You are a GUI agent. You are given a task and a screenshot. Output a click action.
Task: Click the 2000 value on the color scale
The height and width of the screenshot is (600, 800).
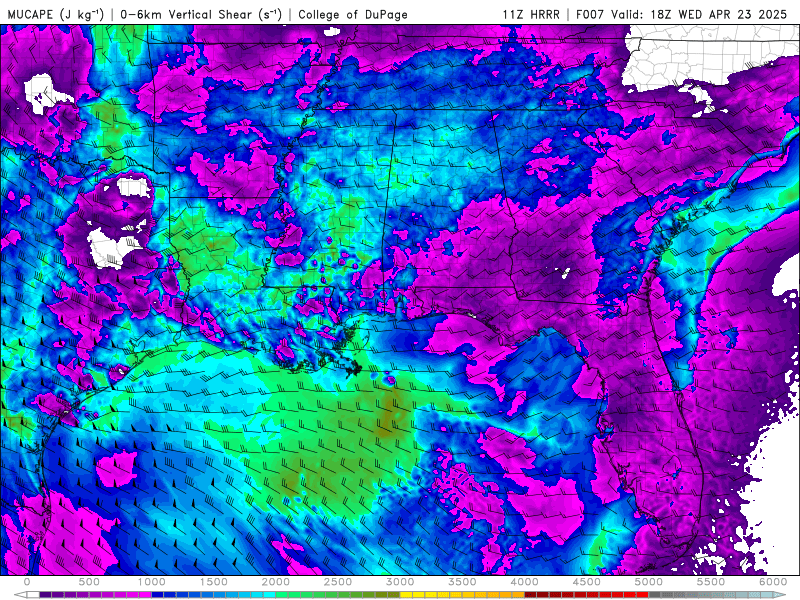pyautogui.click(x=276, y=582)
